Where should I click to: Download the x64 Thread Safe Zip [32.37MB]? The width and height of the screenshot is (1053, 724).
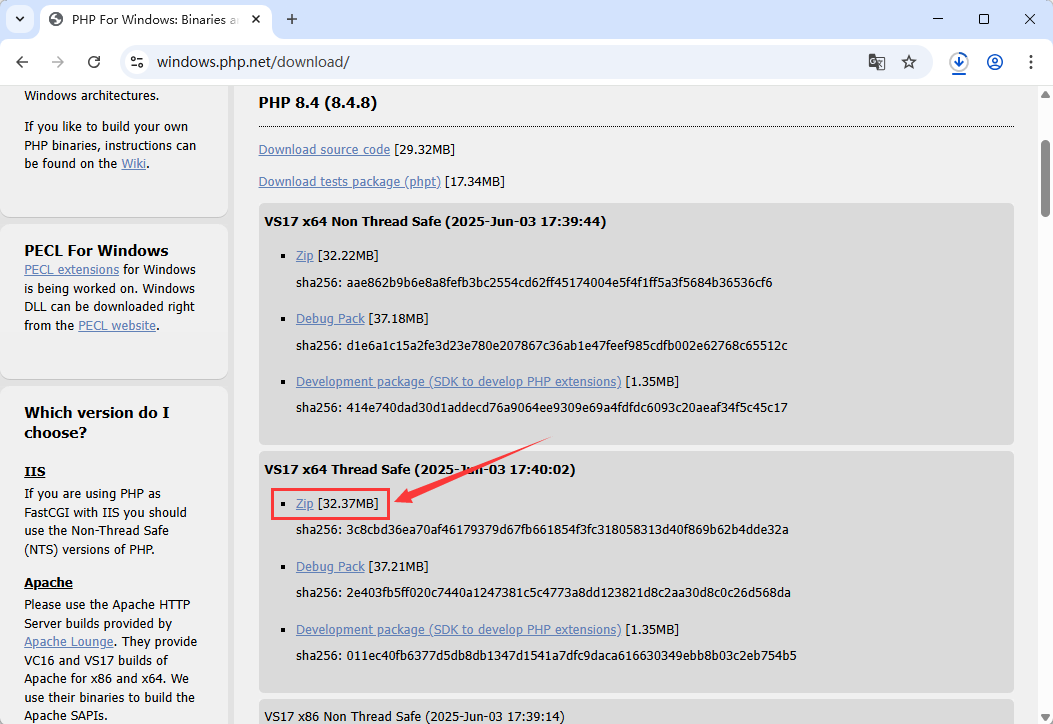click(305, 504)
